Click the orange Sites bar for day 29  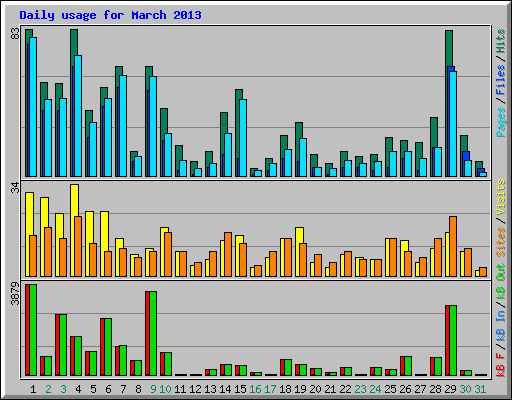[x=453, y=246]
